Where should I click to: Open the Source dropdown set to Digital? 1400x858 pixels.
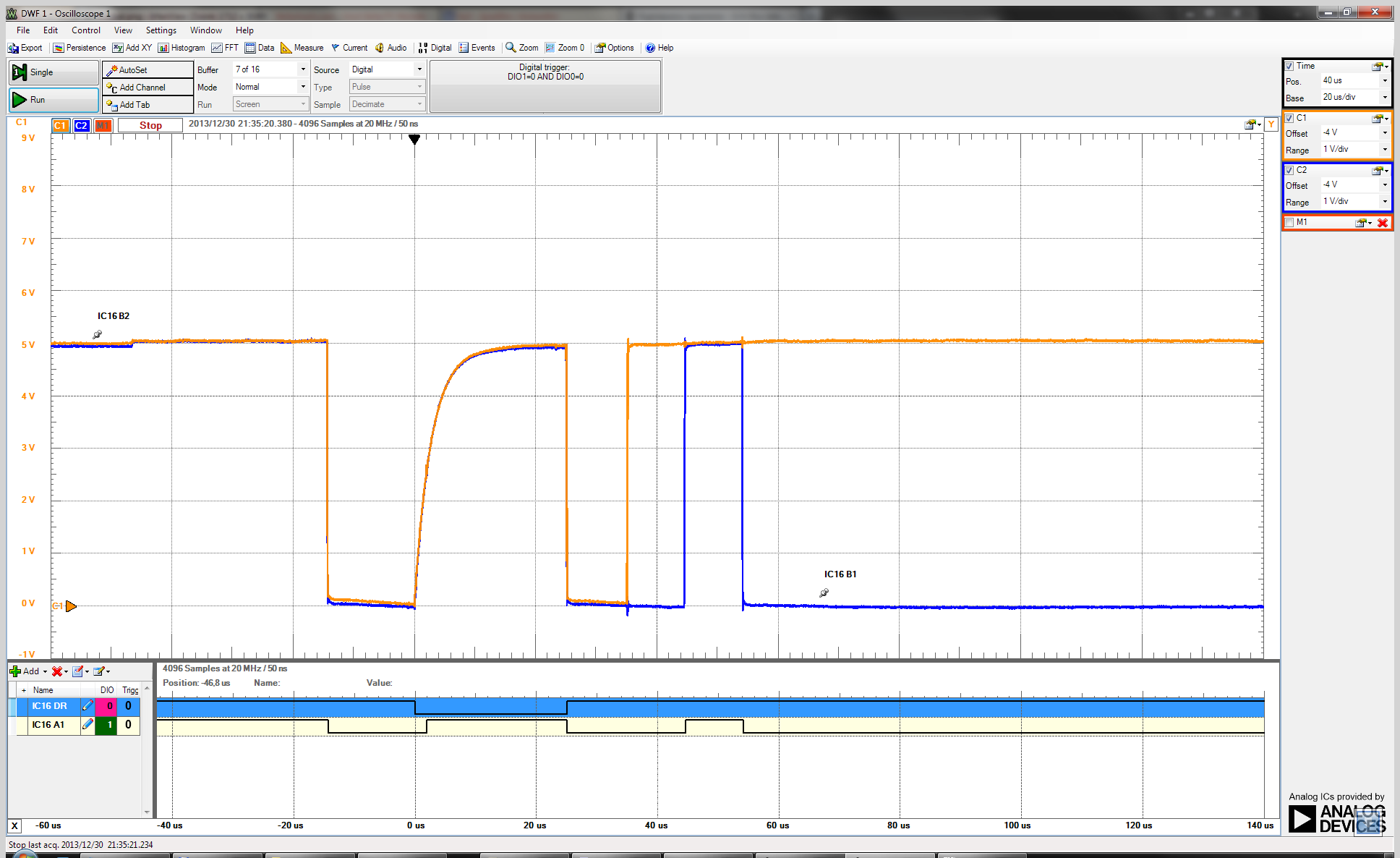(387, 69)
